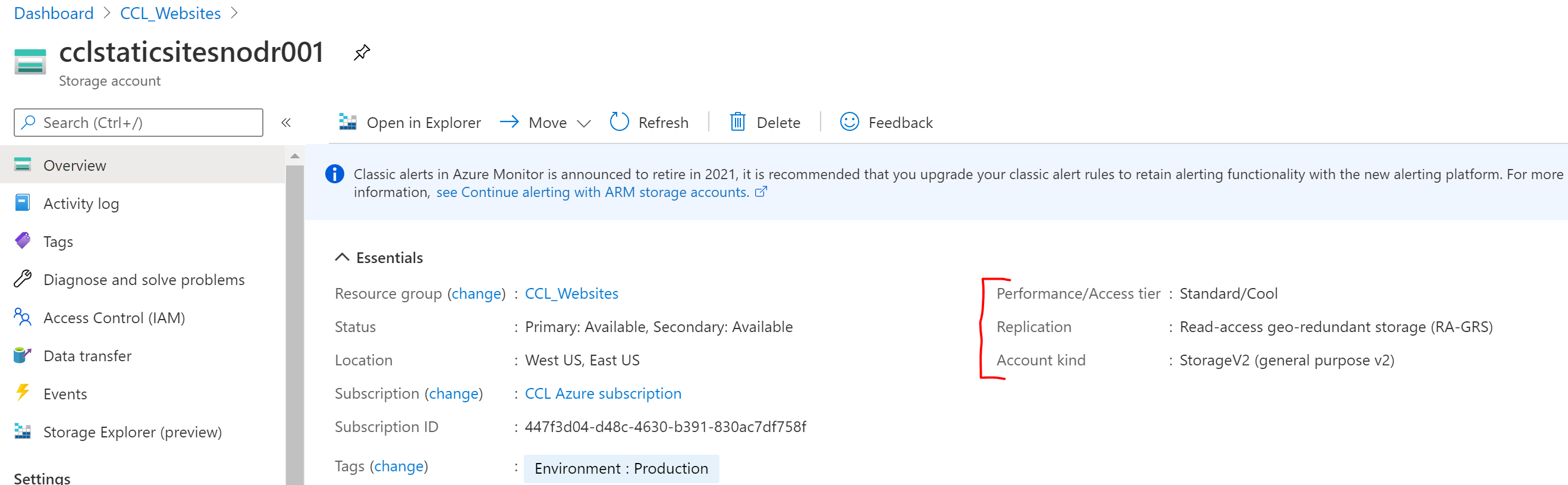Click the Delete trash can icon
Image resolution: width=1568 pixels, height=485 pixels.
tap(737, 123)
